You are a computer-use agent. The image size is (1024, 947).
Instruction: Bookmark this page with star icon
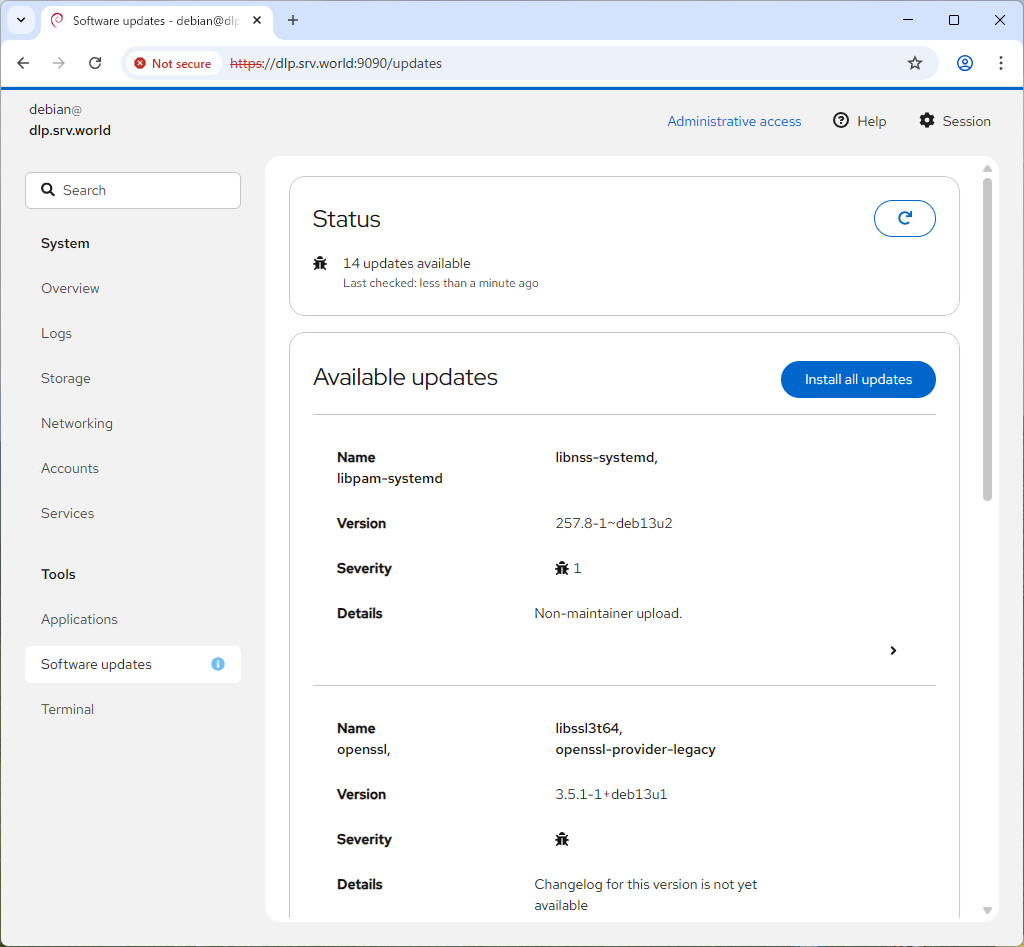click(x=914, y=63)
